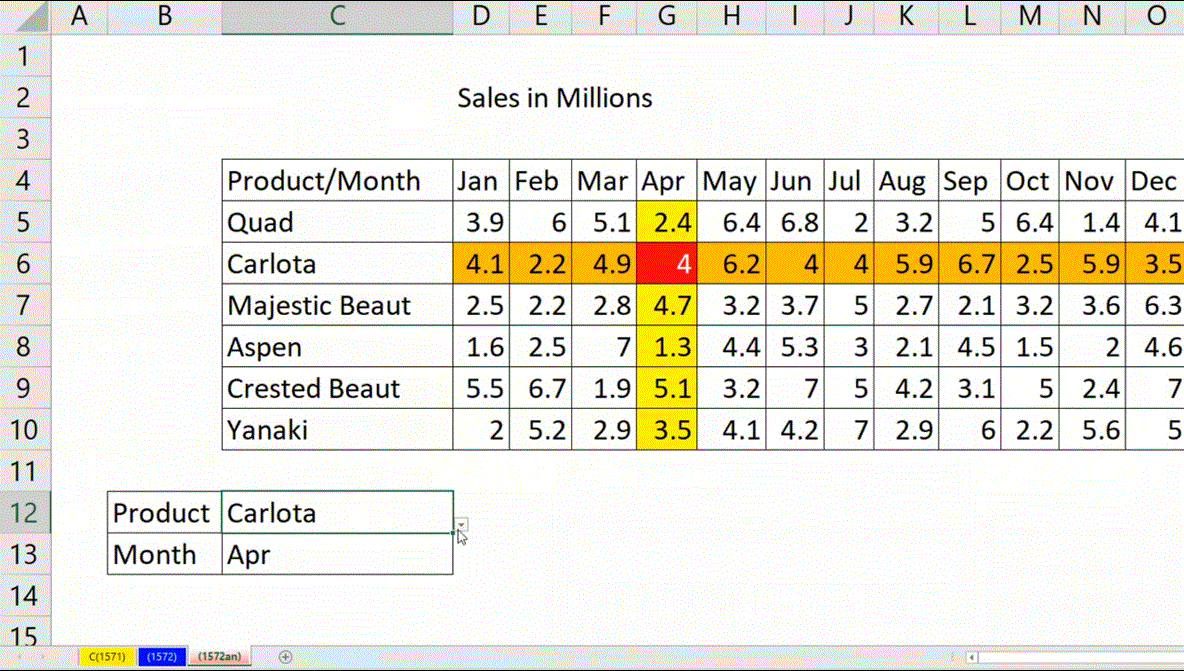Select column B header
This screenshot has width=1184, height=671.
165,17
